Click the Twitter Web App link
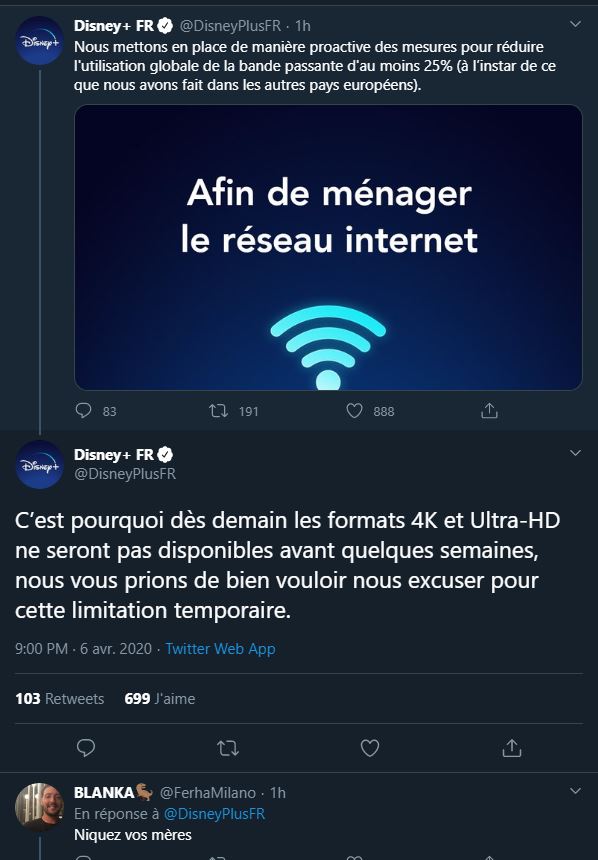 tap(221, 649)
